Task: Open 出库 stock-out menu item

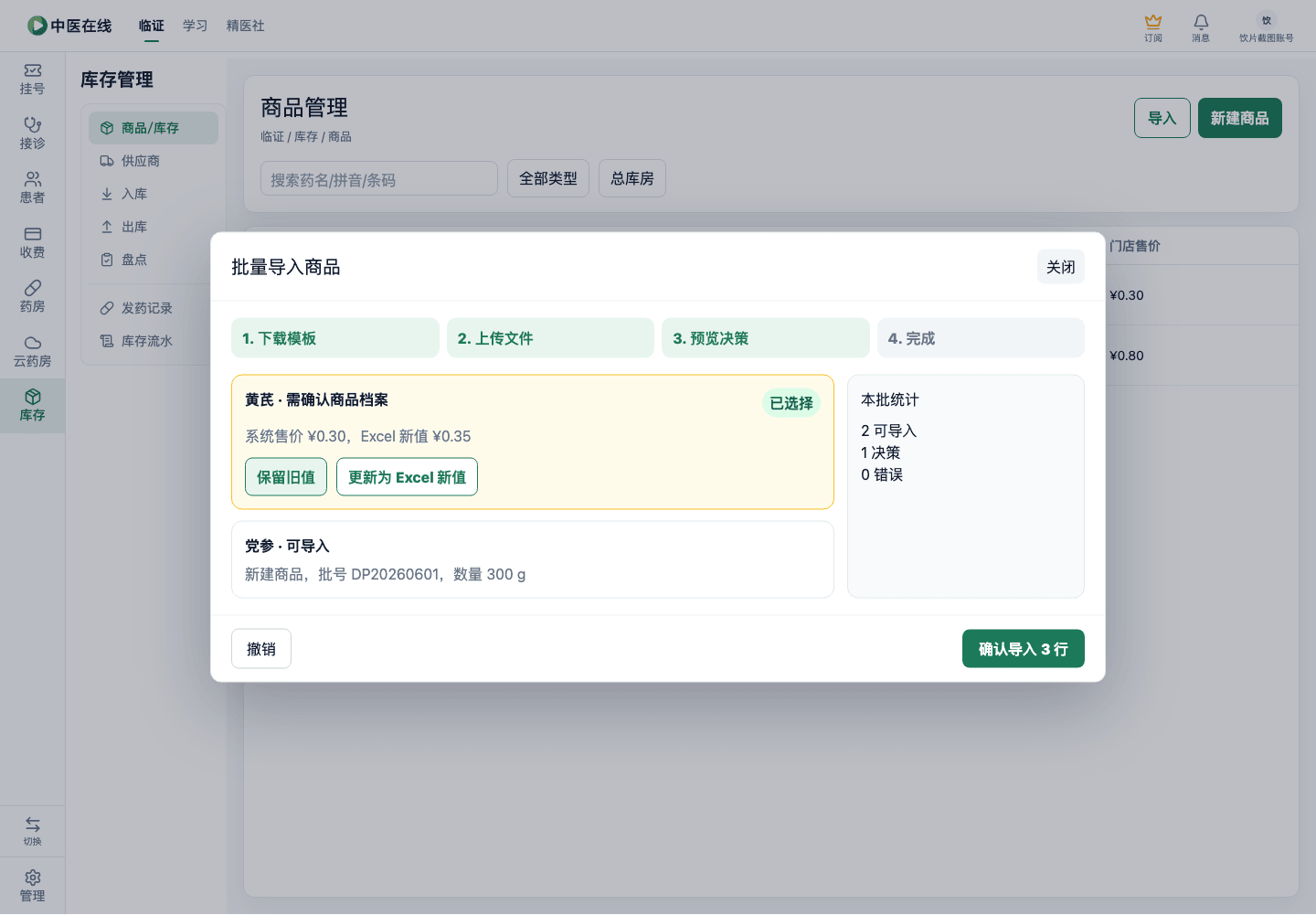Action: click(x=154, y=227)
